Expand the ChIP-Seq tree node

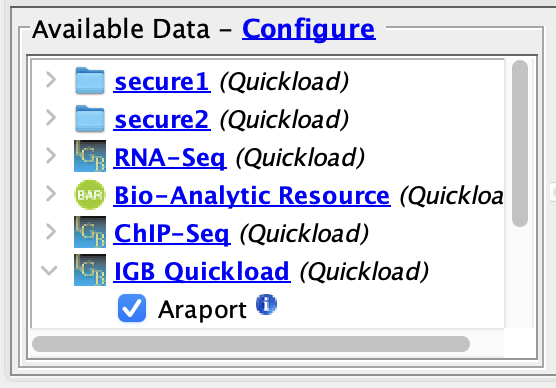51,232
